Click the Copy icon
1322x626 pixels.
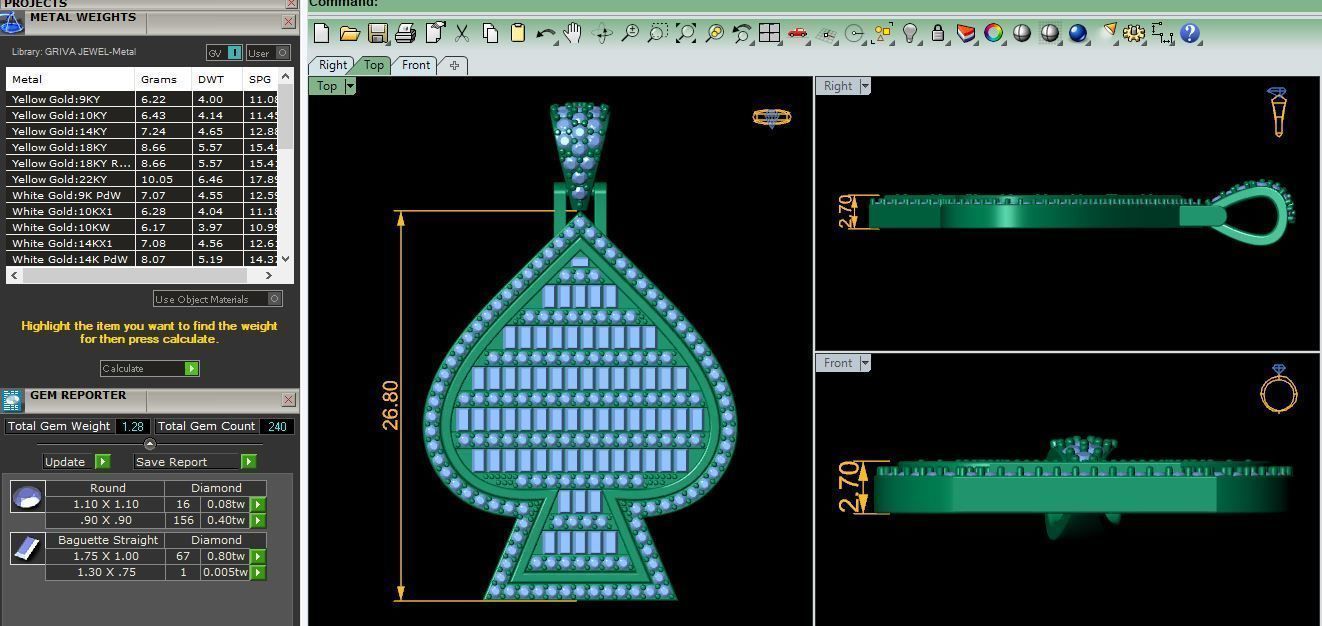[490, 33]
